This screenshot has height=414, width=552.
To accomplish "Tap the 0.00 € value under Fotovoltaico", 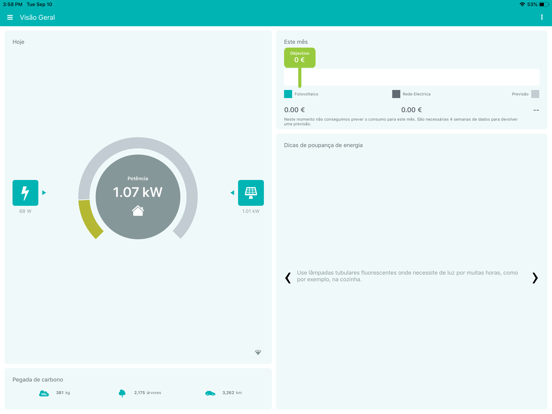I will (x=294, y=110).
